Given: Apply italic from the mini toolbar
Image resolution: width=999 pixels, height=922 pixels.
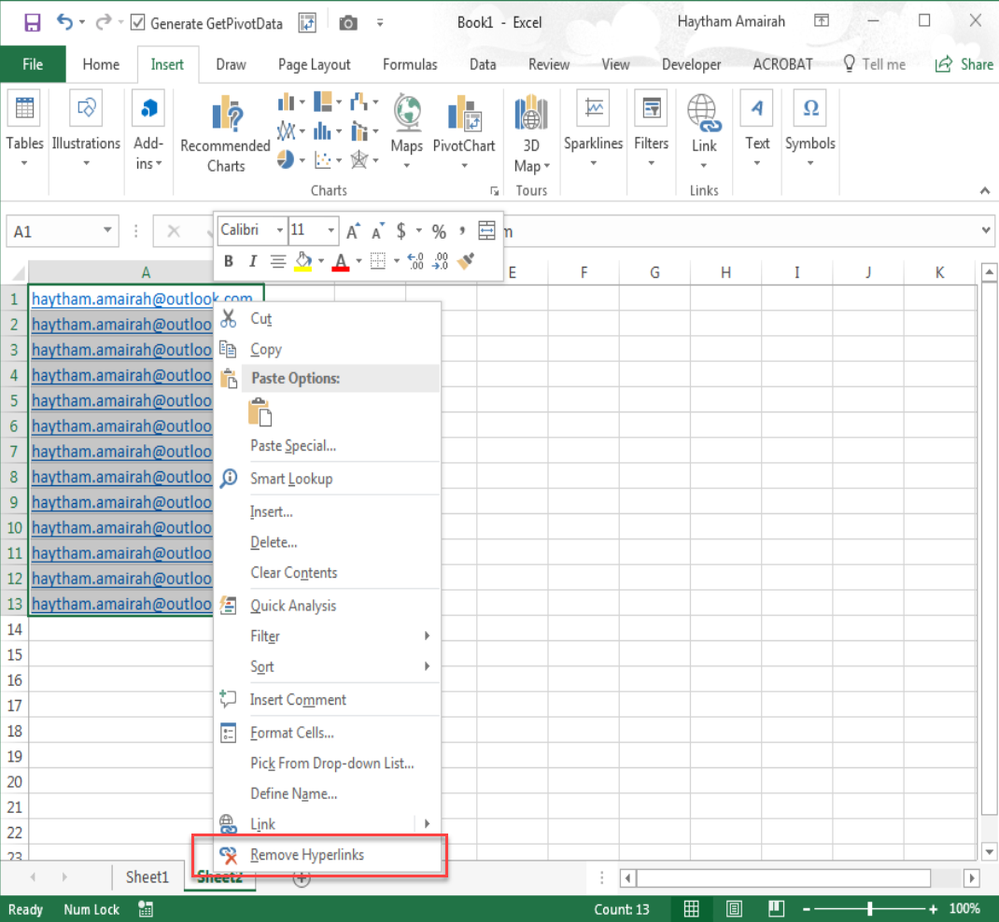Looking at the screenshot, I should [x=252, y=261].
